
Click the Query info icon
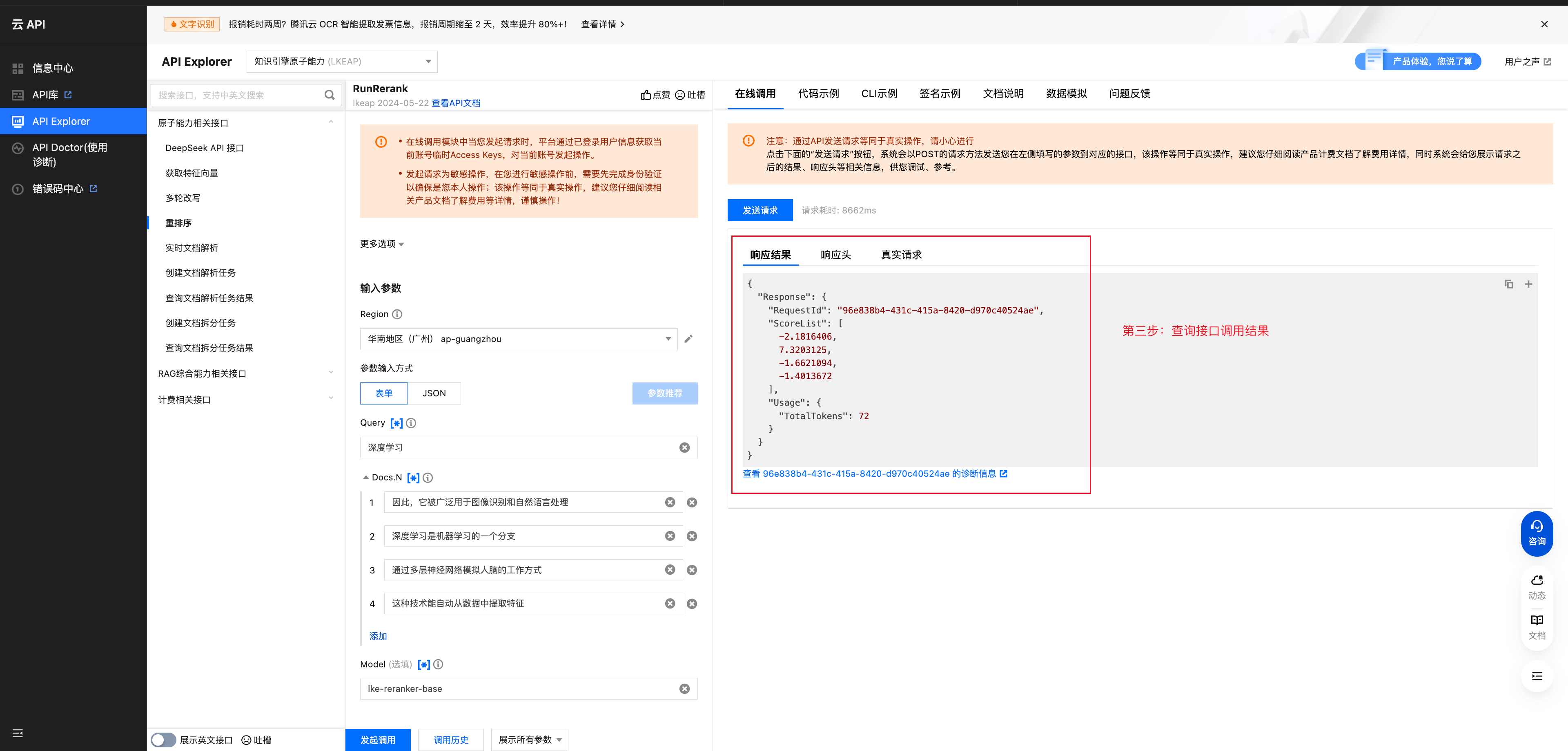411,423
